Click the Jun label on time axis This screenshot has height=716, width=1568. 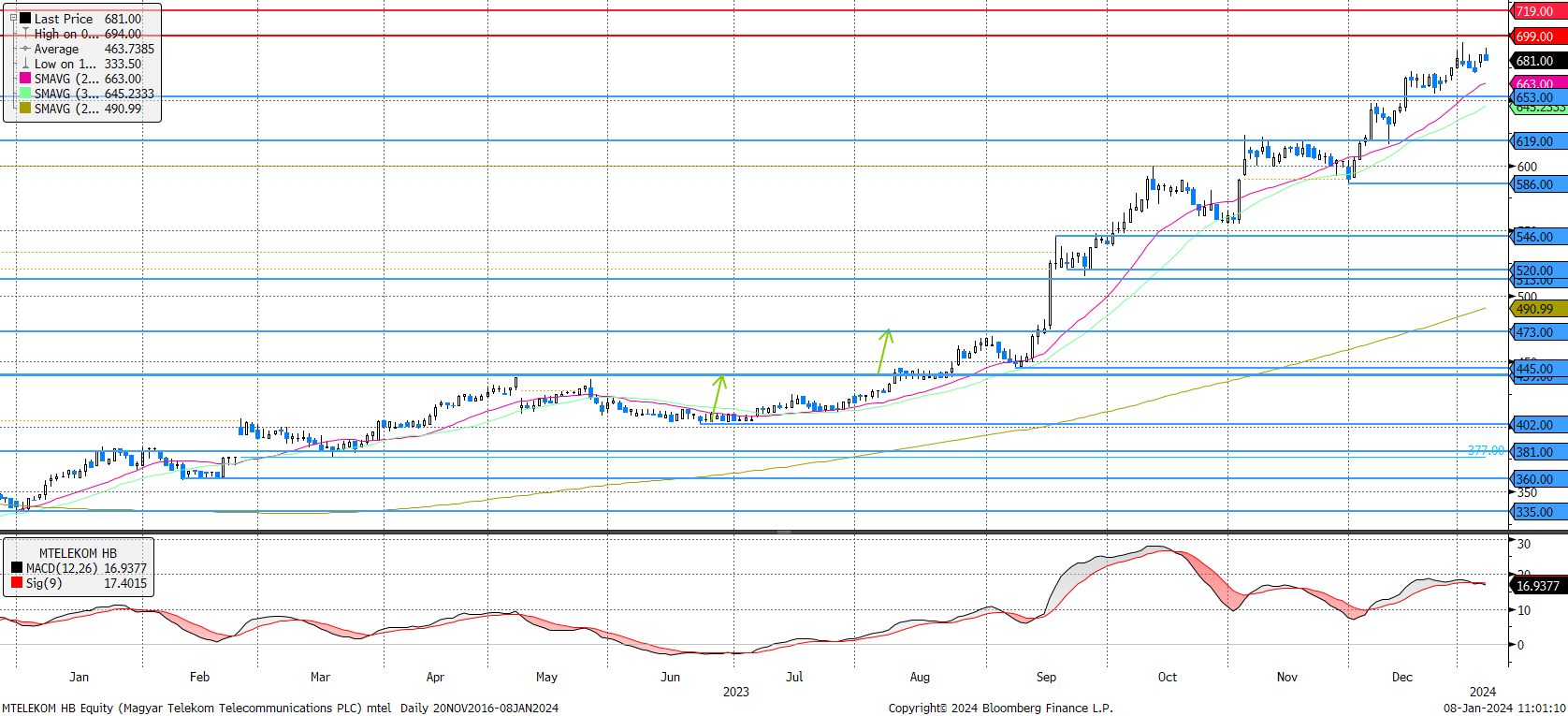(x=670, y=677)
